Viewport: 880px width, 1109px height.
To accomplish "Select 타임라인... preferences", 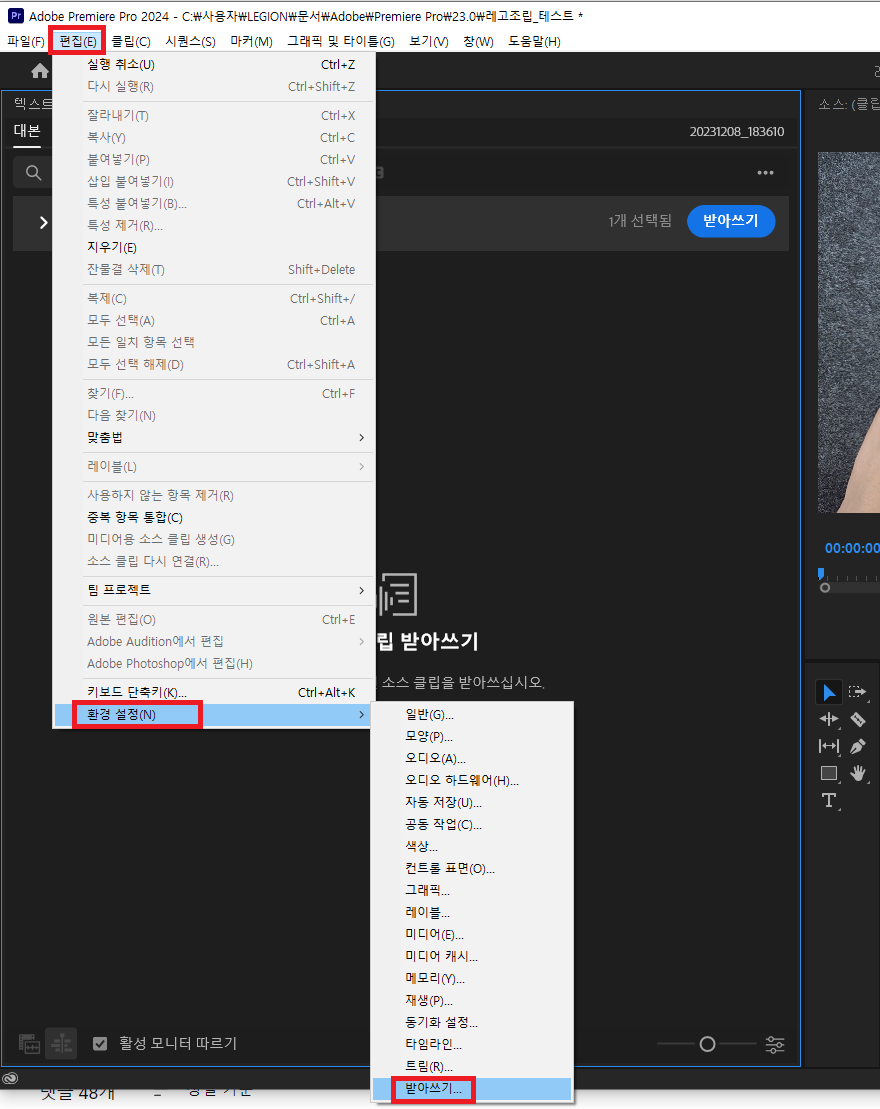I will point(472,1045).
